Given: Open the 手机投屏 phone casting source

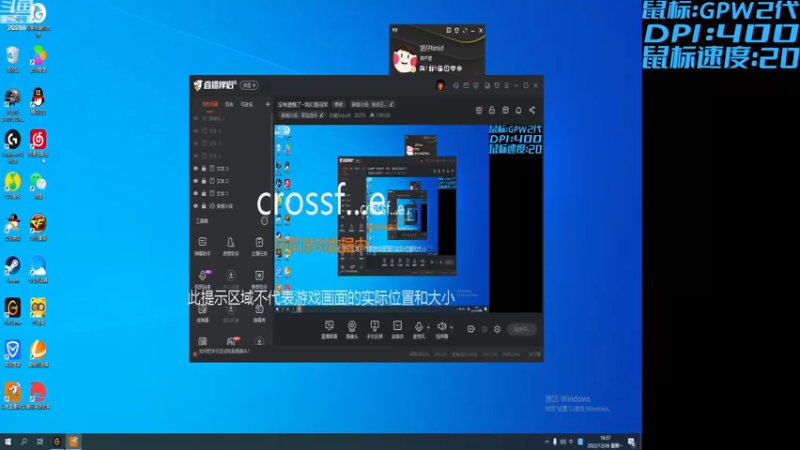Looking at the screenshot, I should (374, 330).
